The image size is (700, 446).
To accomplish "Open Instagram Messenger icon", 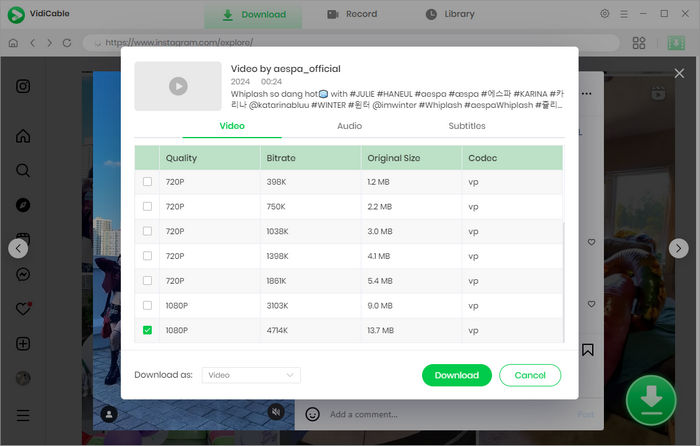I will pos(23,274).
